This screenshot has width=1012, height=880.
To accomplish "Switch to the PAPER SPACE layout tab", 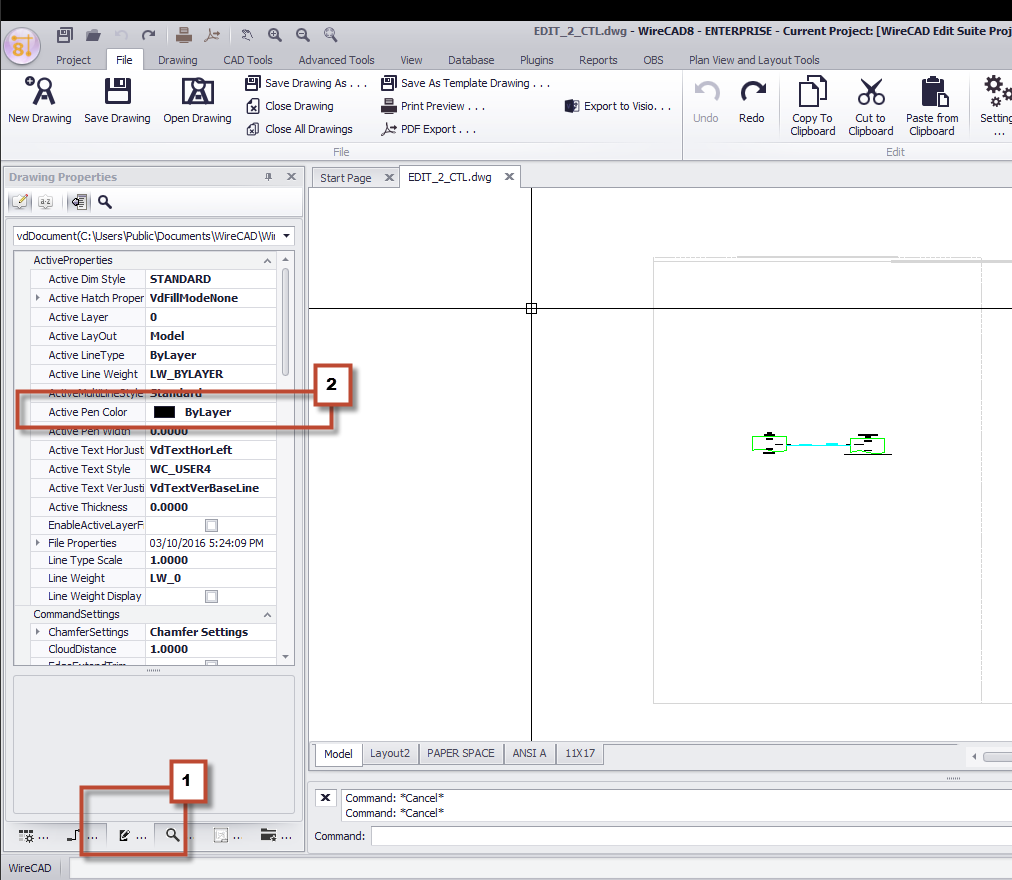I will coord(461,753).
